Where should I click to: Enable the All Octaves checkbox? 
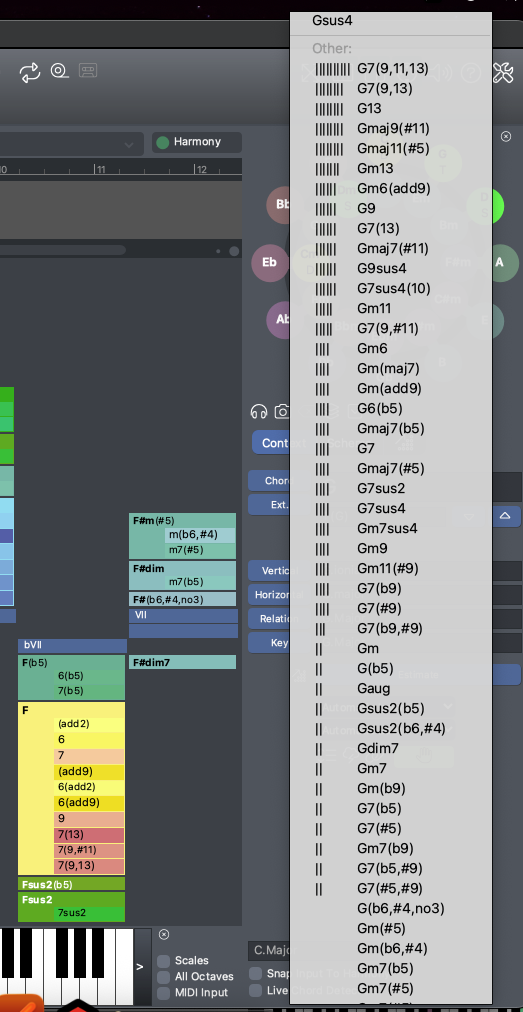(164, 977)
